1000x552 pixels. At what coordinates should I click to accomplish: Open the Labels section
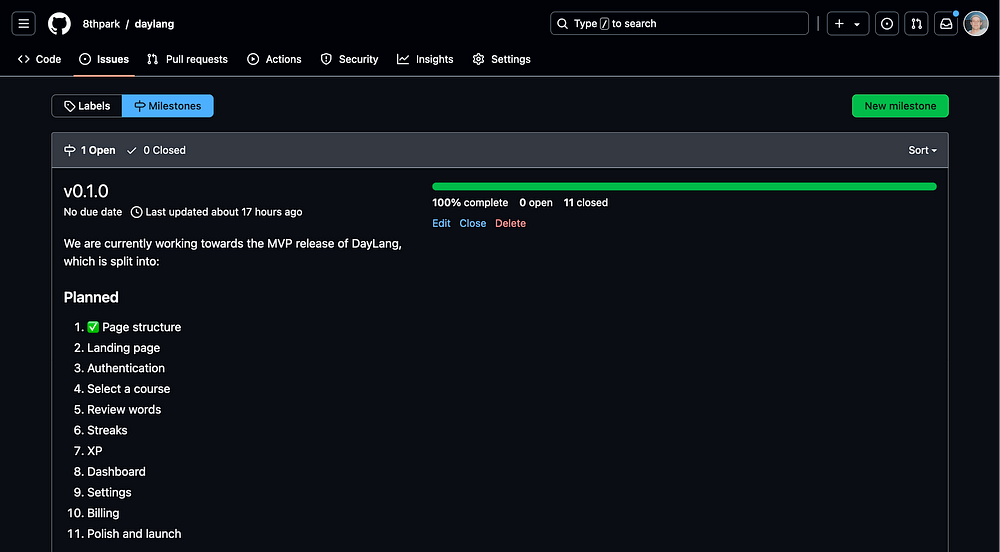[x=87, y=106]
